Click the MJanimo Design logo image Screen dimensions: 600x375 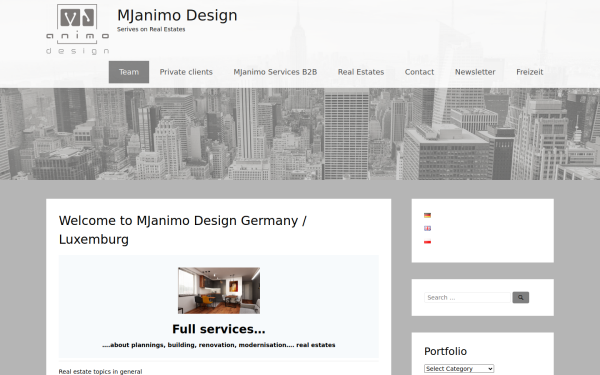coord(78,29)
